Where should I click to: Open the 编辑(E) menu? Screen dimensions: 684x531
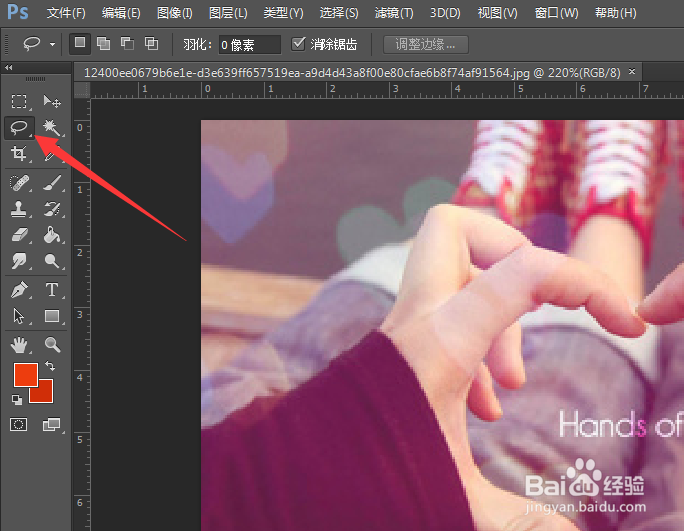121,13
